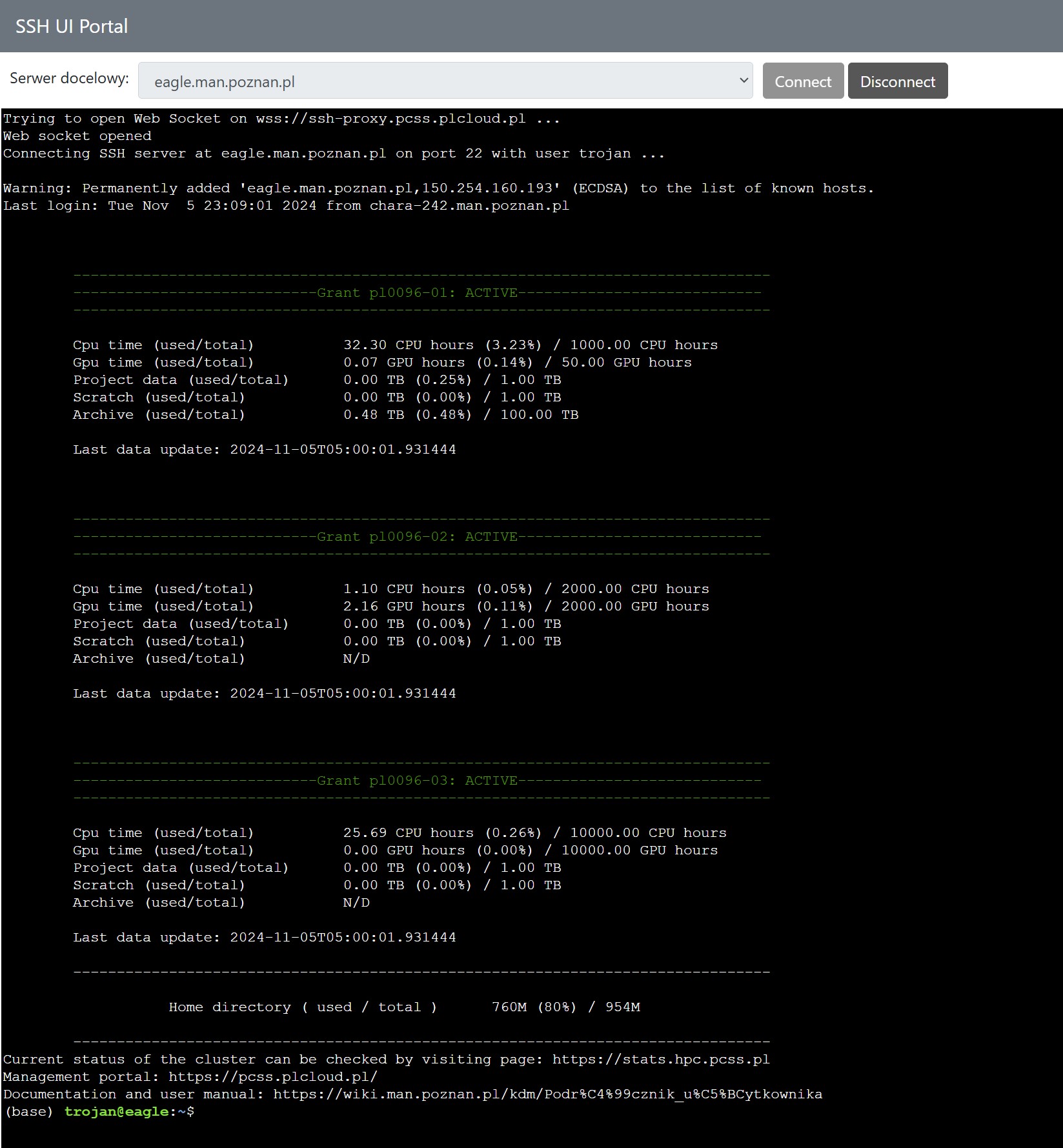
Task: Click the Home directory usage line
Action: (404, 1007)
